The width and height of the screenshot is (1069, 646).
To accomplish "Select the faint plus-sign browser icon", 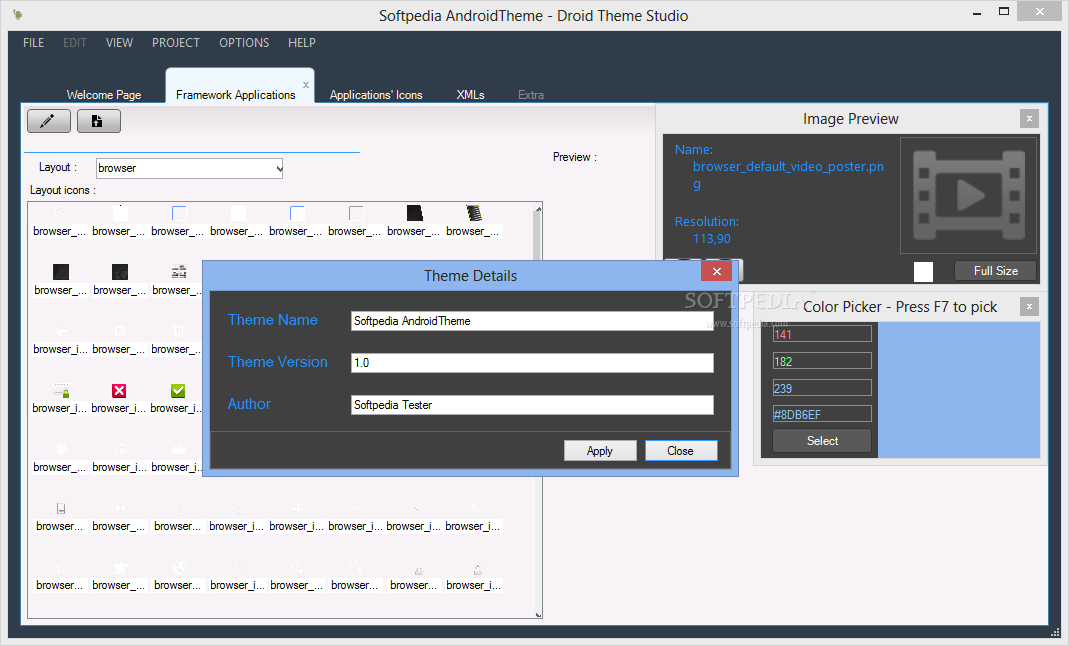I will [297, 508].
